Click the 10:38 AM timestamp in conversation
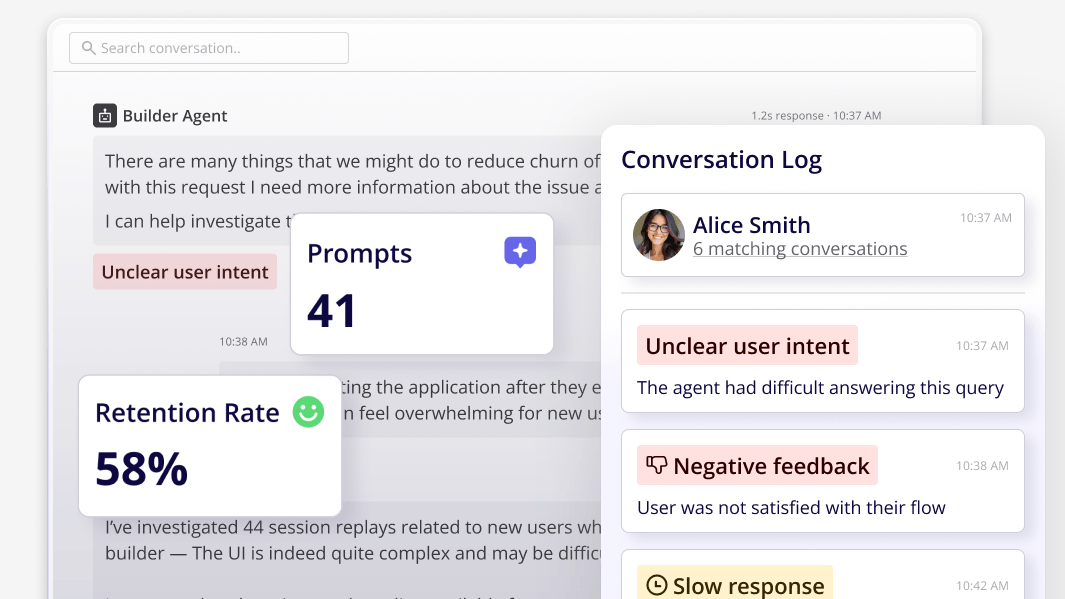1065x599 pixels. (243, 342)
